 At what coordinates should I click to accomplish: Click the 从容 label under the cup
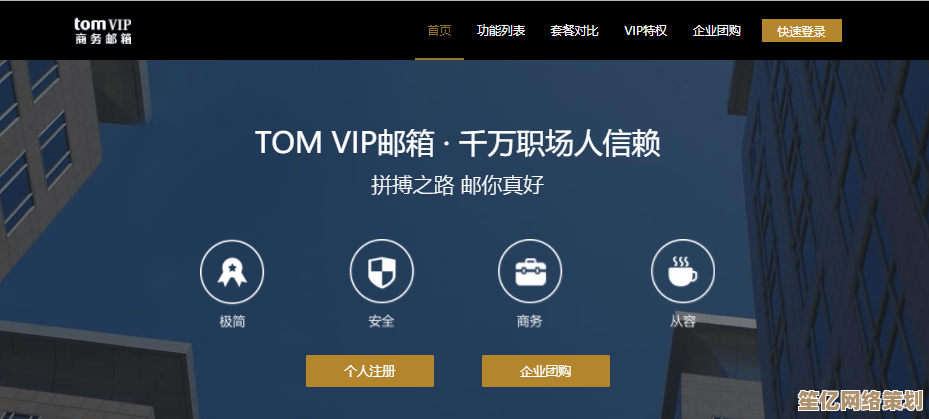pos(683,322)
